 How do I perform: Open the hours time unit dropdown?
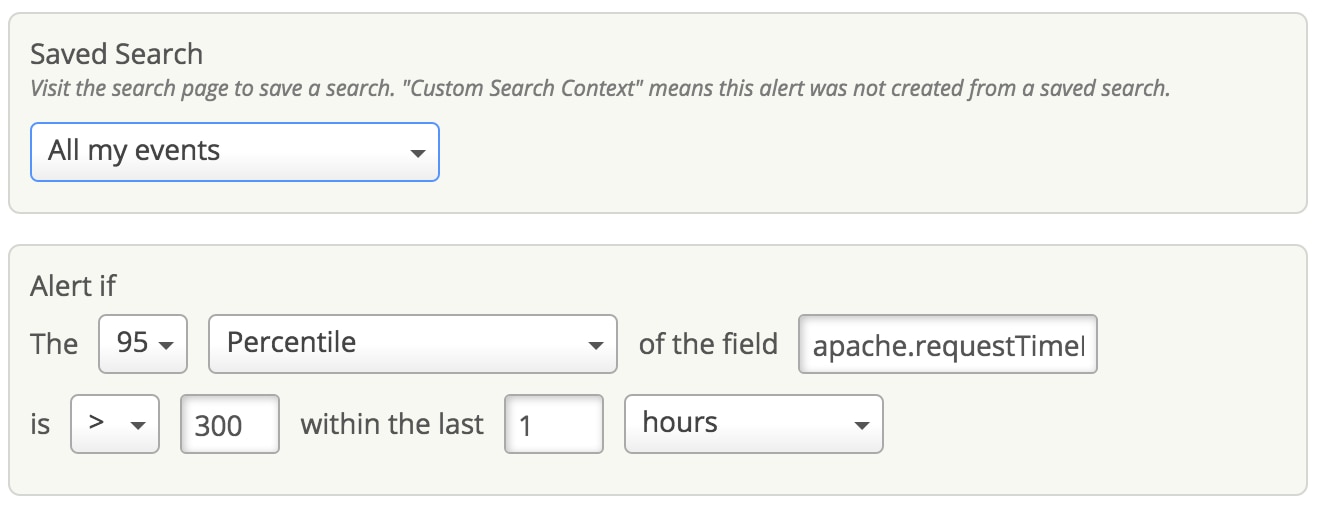click(752, 424)
